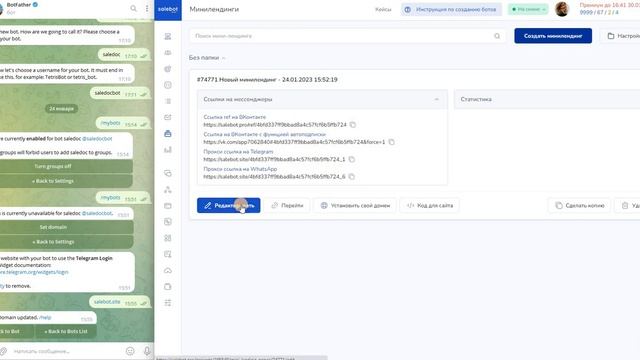Viewport: 640px width, 360px height.
Task: Select the highlighted blue minilanding sidebar icon
Action: coord(168,133)
